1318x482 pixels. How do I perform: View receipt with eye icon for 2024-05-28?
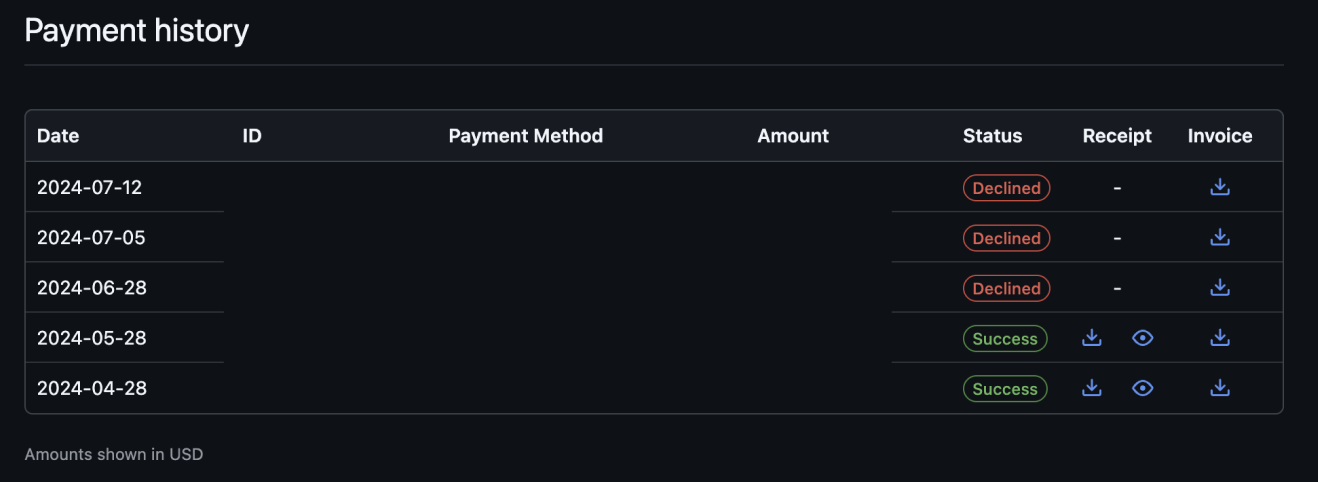click(x=1143, y=338)
